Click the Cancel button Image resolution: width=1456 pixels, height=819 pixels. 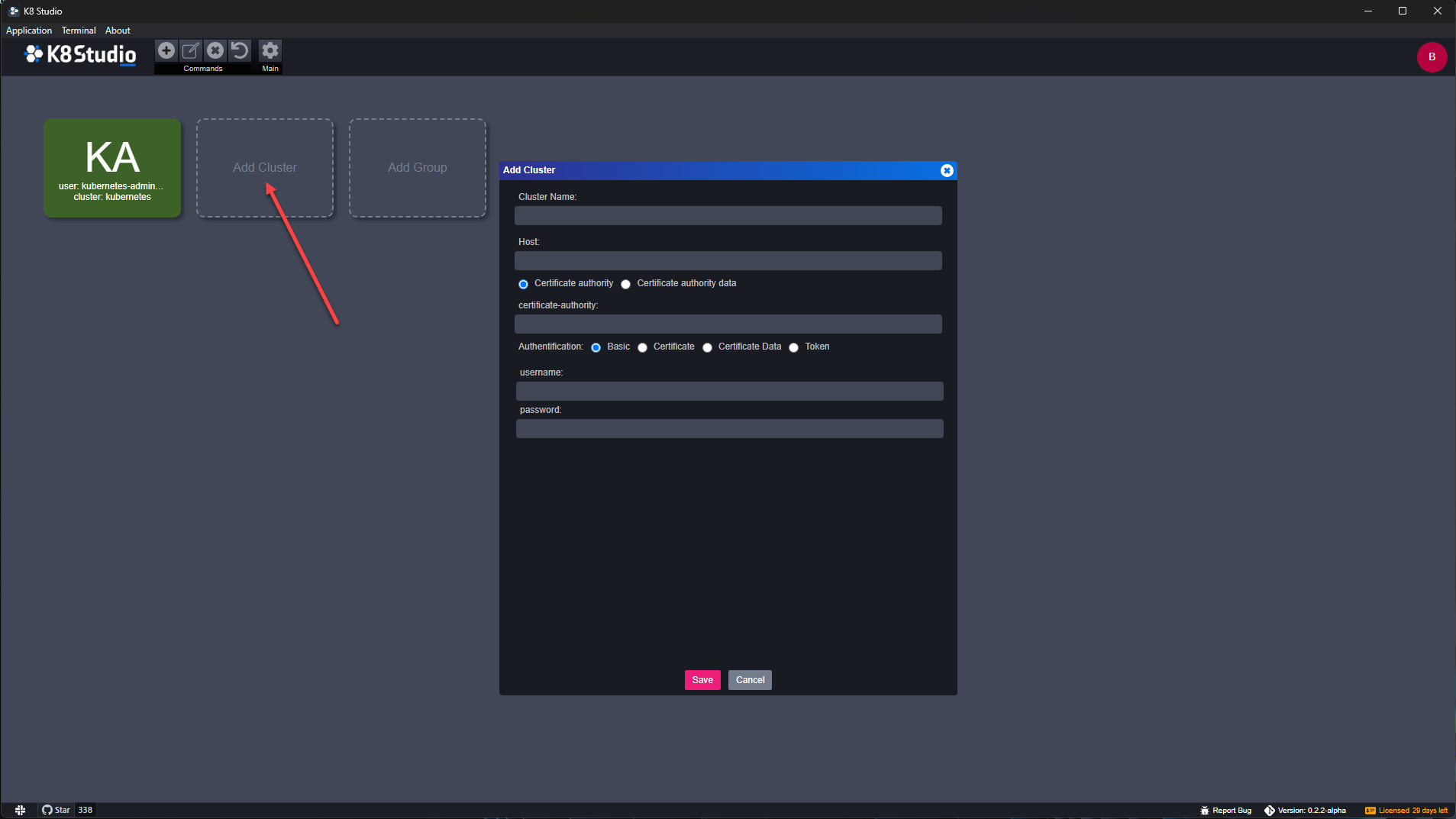pyautogui.click(x=750, y=680)
